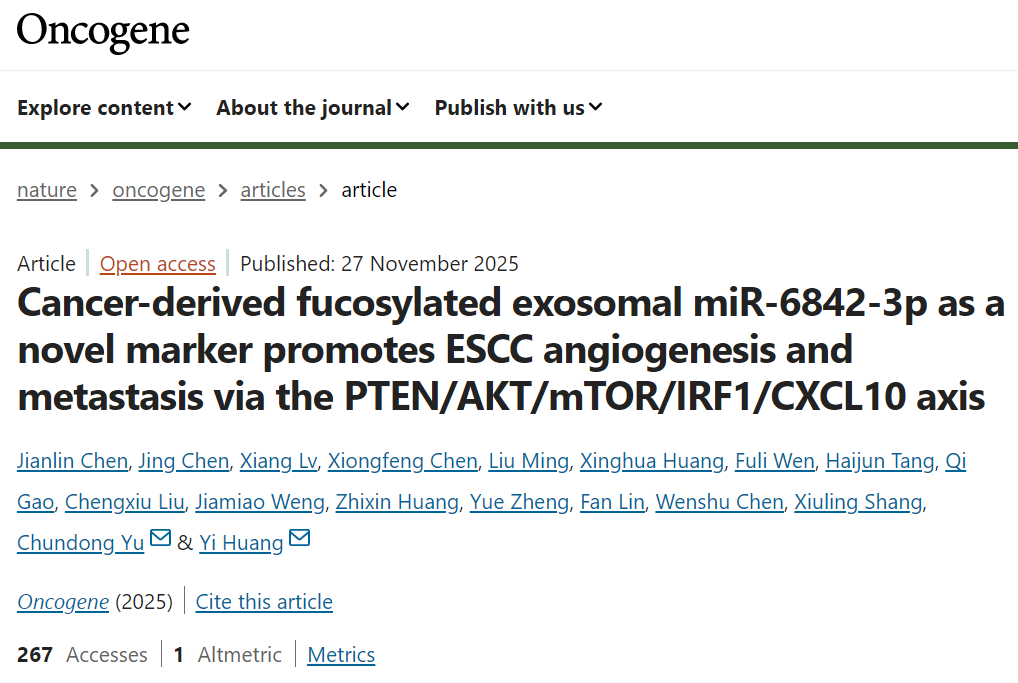Open author Jianlin Chen's details
The height and width of the screenshot is (683, 1018).
[72, 461]
